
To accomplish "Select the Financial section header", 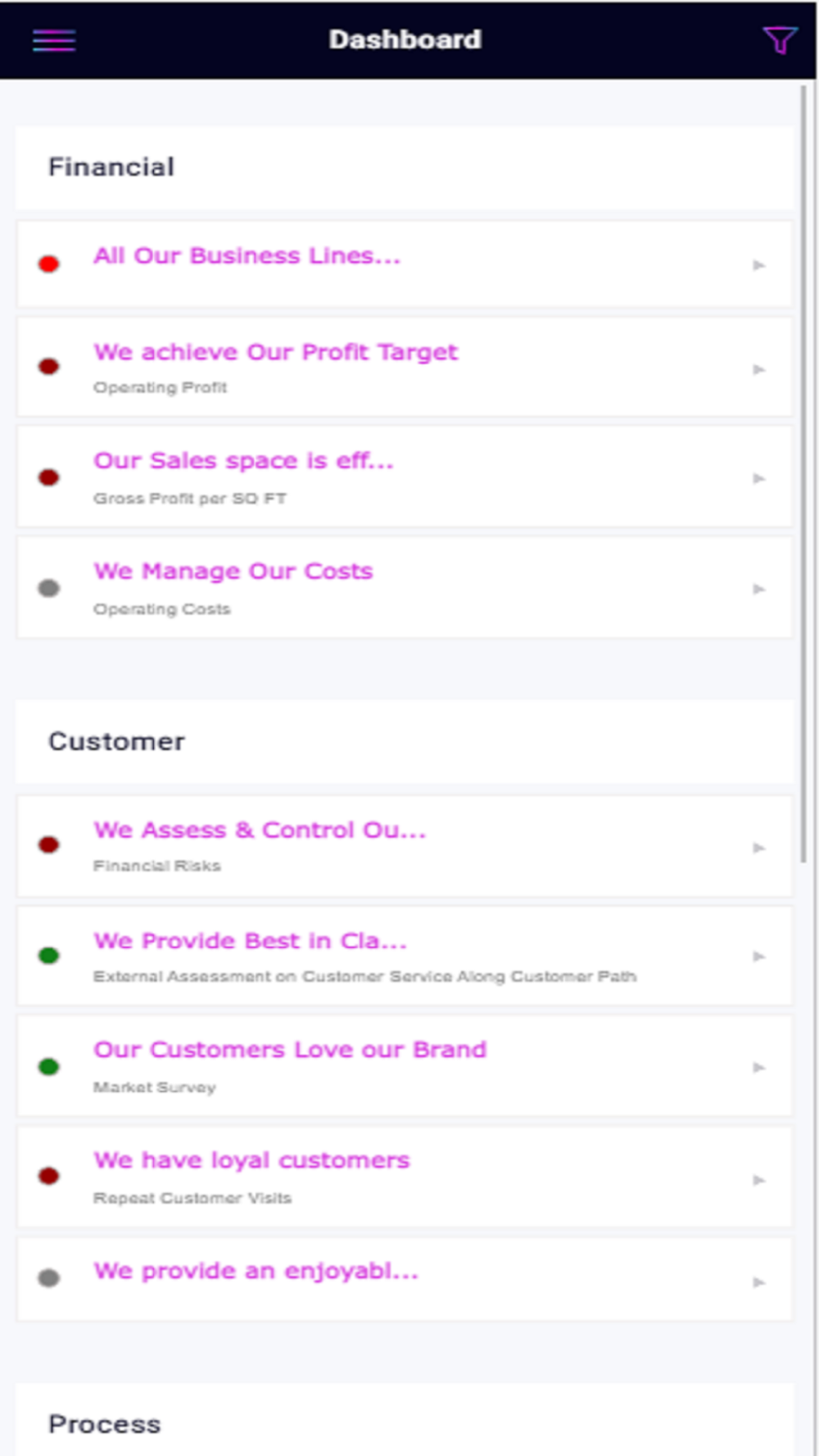I will [x=111, y=167].
